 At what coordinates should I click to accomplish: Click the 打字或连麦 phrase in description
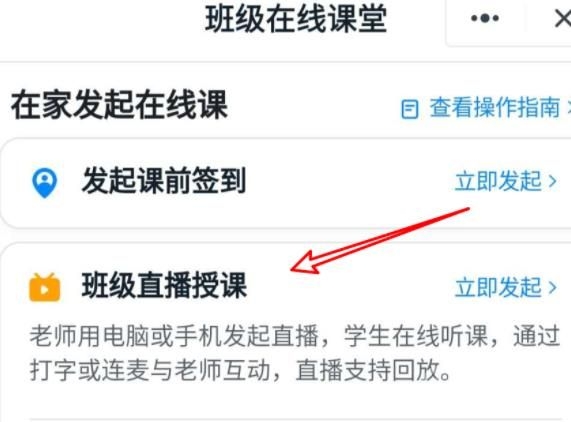point(89,370)
